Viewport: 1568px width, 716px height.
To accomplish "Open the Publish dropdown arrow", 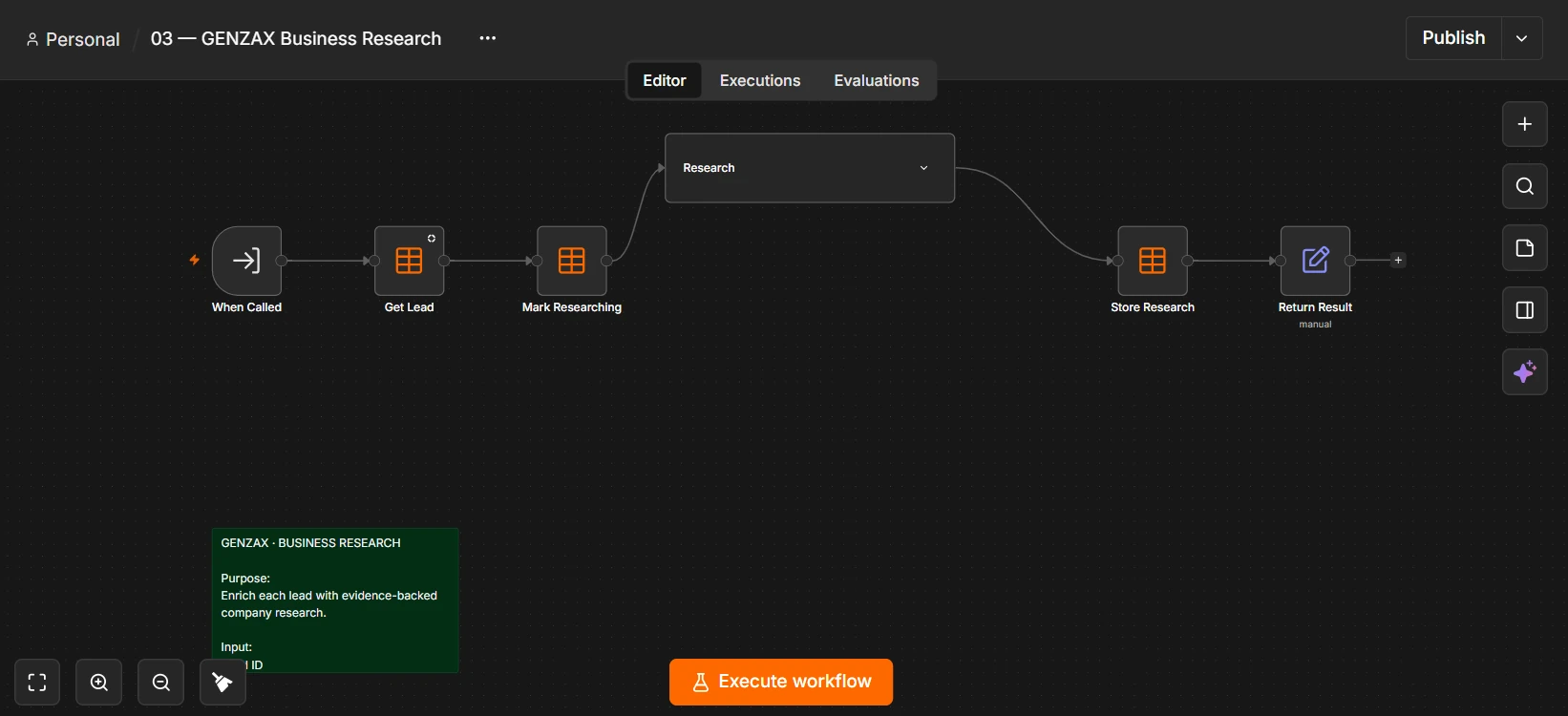I will coord(1522,38).
